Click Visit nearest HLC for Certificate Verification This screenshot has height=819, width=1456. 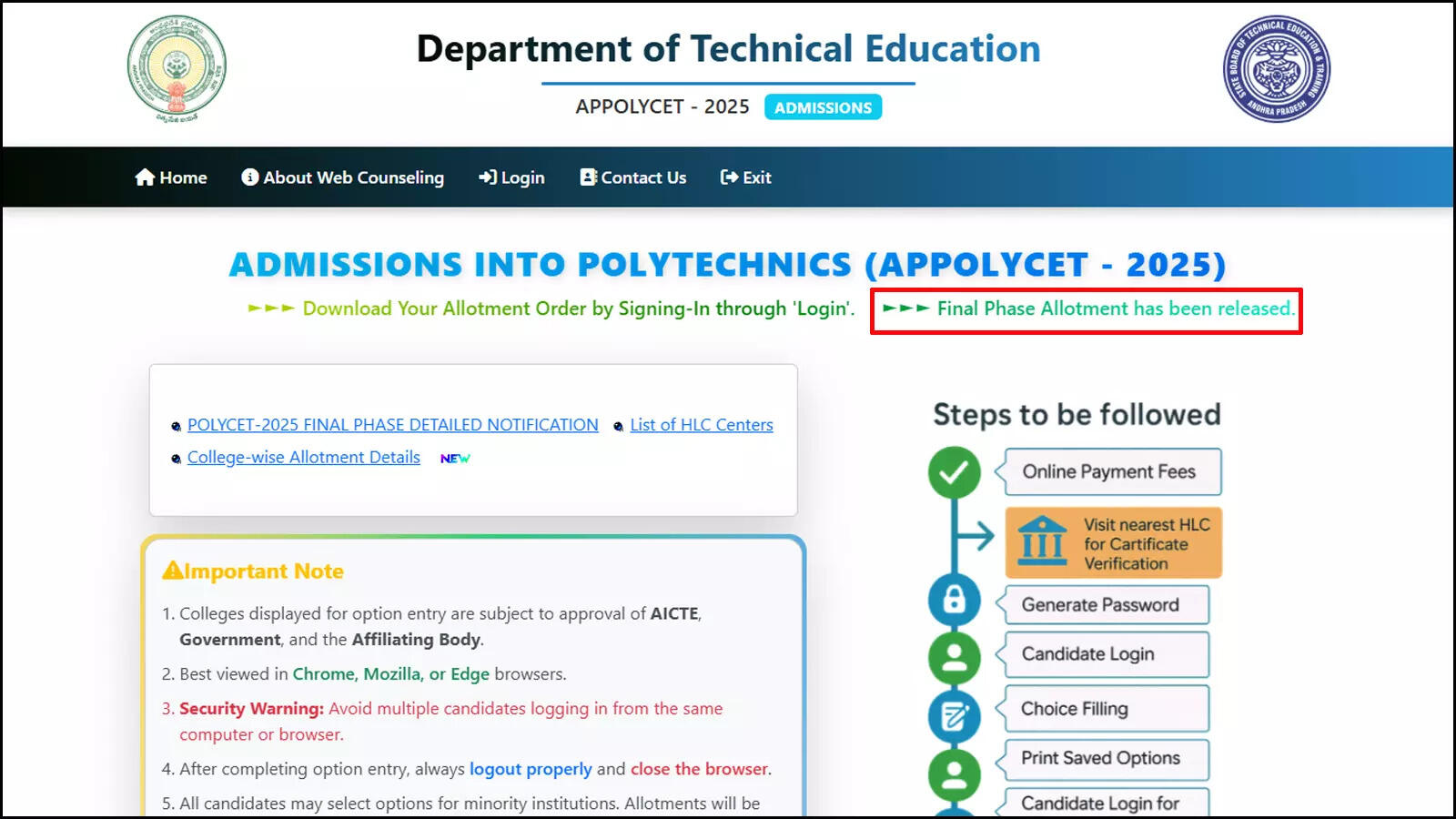pyautogui.click(x=1114, y=543)
